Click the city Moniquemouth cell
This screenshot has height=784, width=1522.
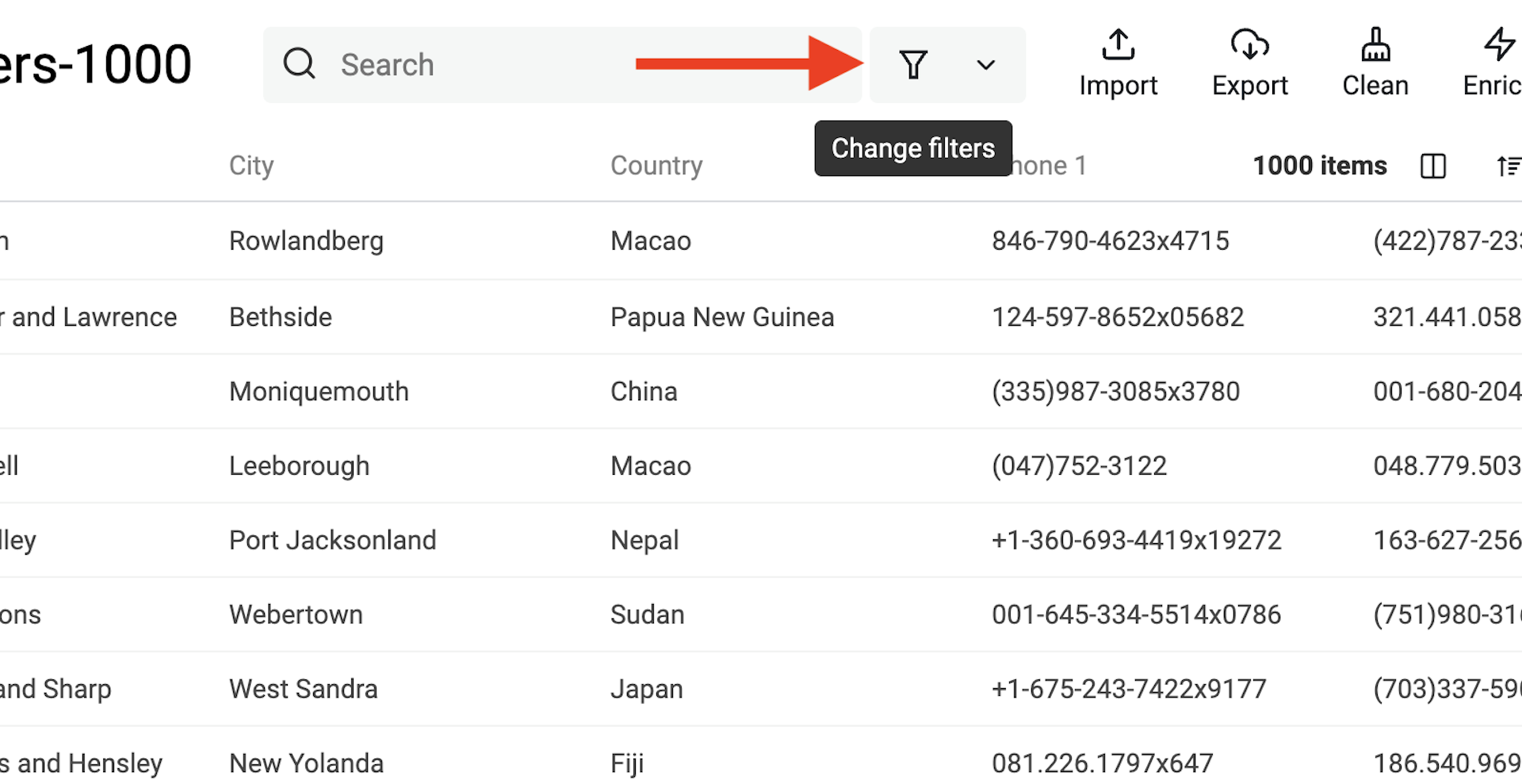(319, 391)
